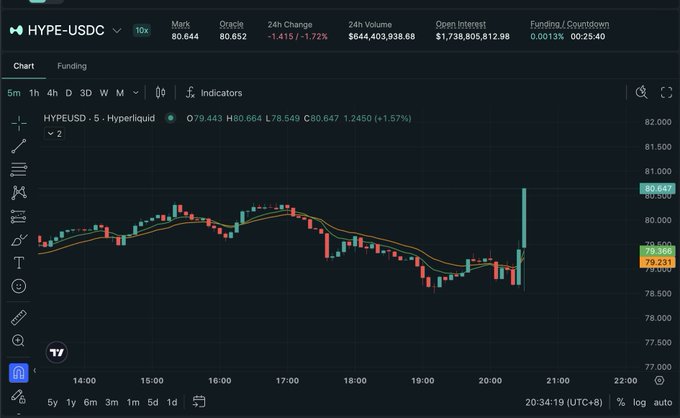Set the date range to 6m

point(90,402)
